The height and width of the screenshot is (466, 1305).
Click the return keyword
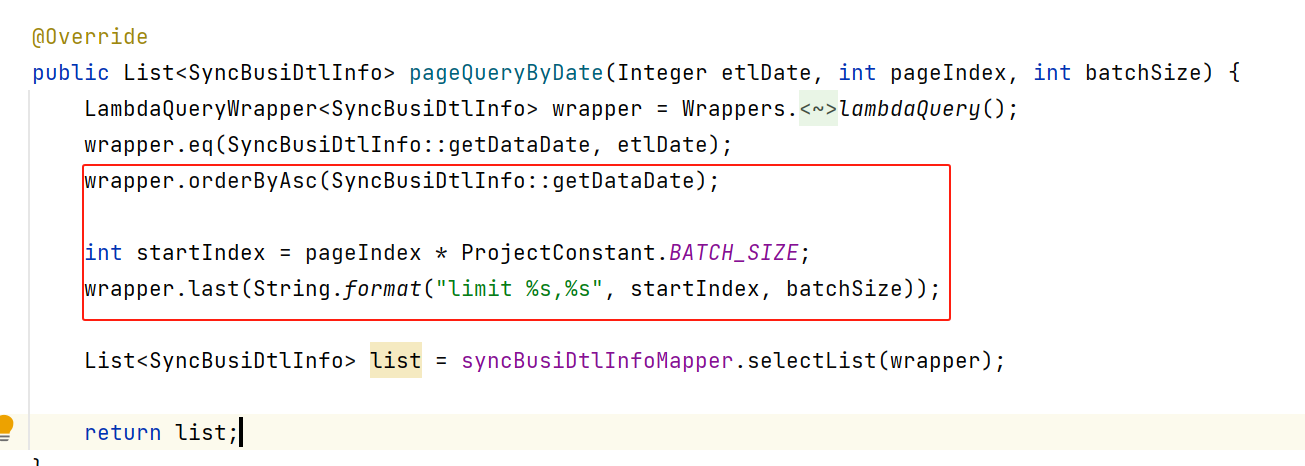pyautogui.click(x=122, y=433)
